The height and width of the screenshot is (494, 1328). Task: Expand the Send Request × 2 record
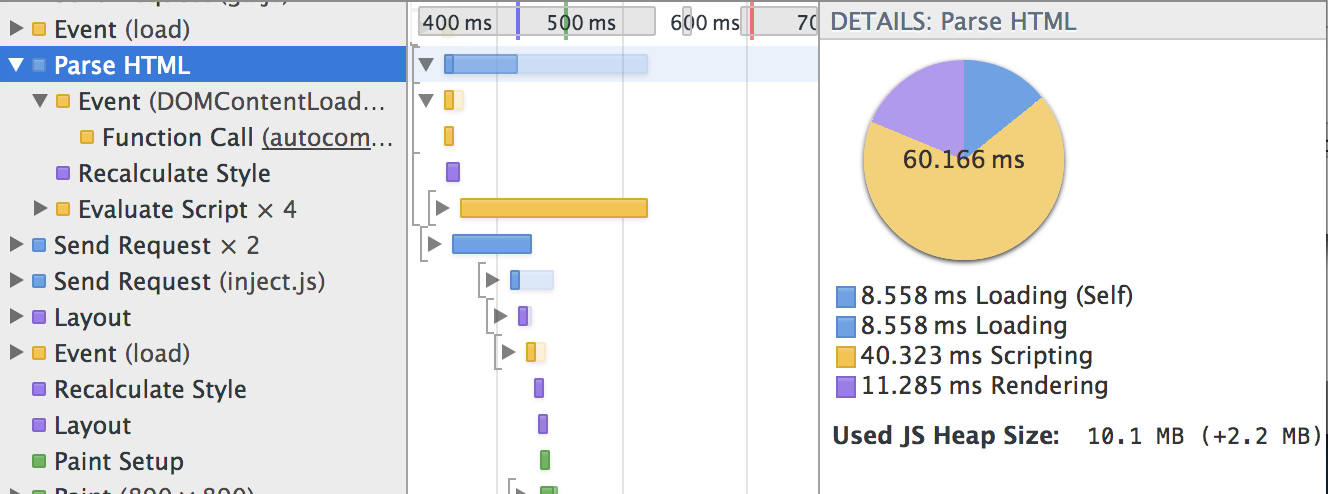point(16,246)
